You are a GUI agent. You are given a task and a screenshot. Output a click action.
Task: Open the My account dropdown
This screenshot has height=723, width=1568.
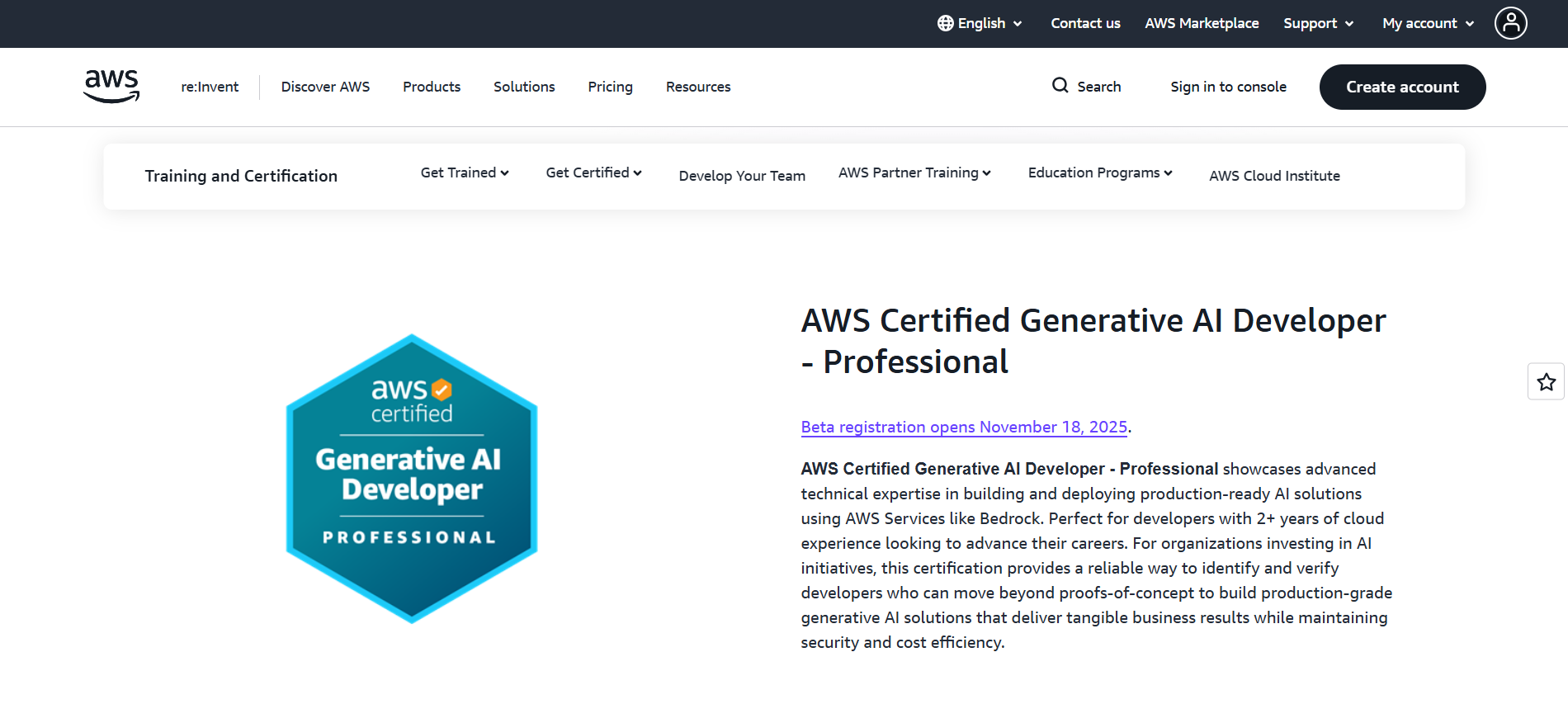[1428, 23]
